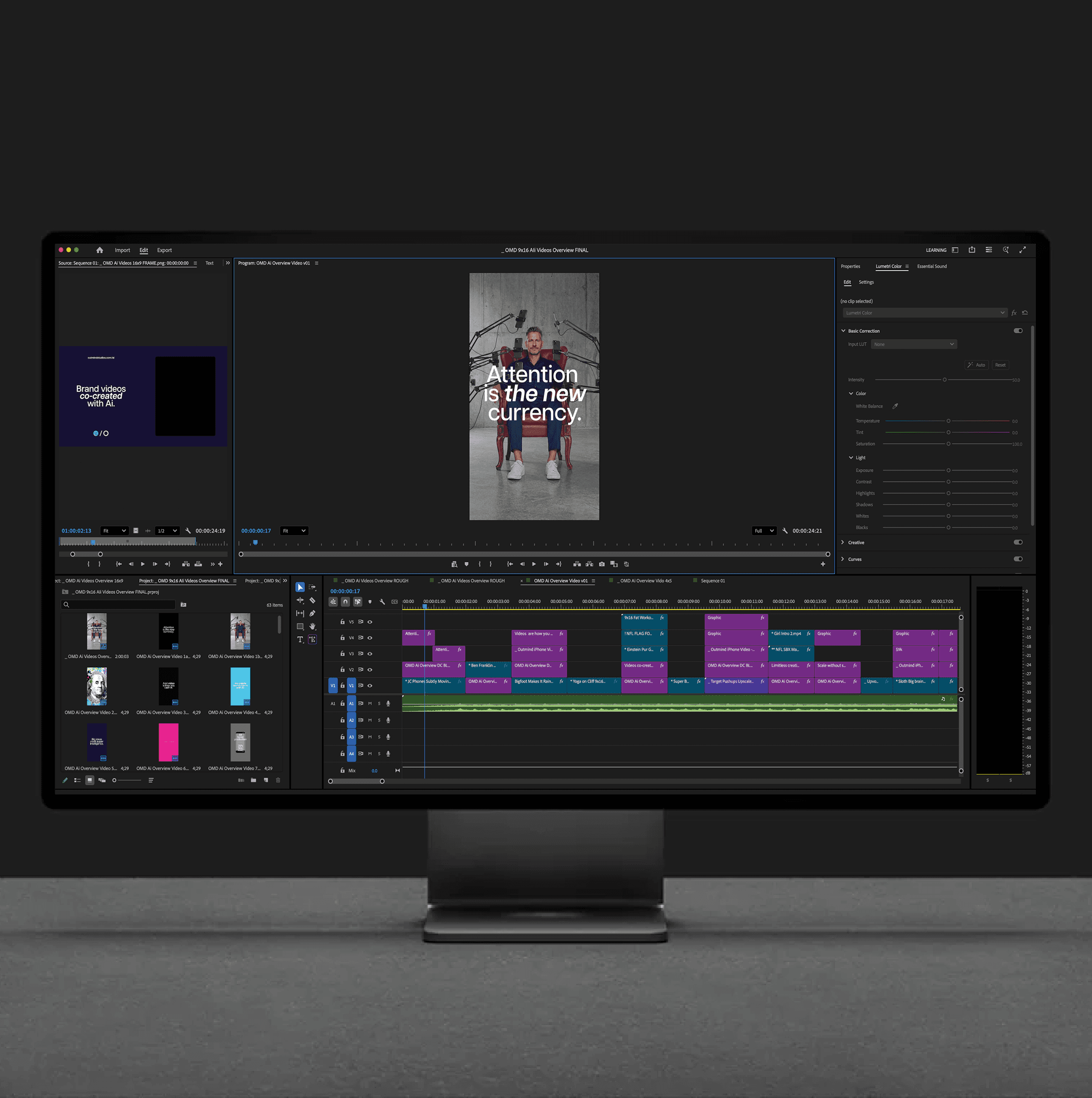Viewport: 1092px width, 1098px height.
Task: Open the Input LUT dropdown
Action: point(914,344)
